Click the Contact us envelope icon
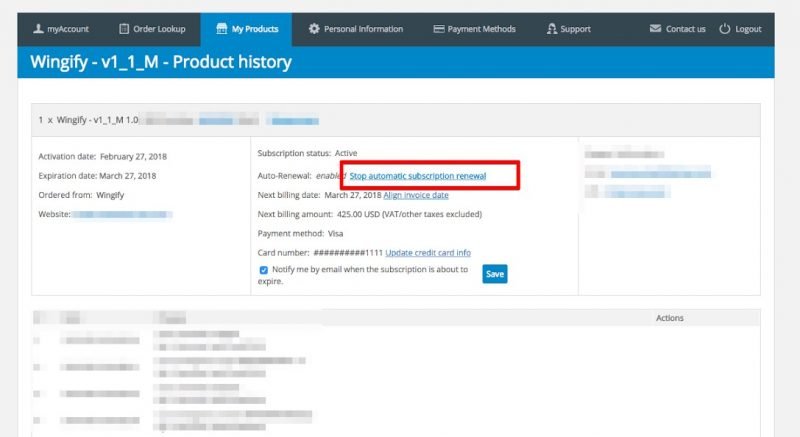Viewport: 800px width, 437px height. click(655, 29)
